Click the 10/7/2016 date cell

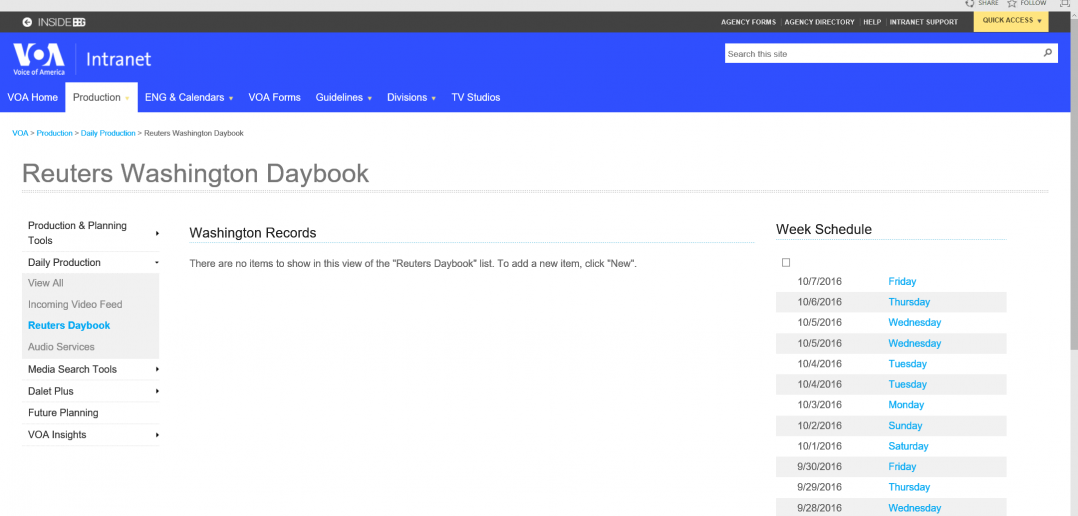pyautogui.click(x=820, y=281)
